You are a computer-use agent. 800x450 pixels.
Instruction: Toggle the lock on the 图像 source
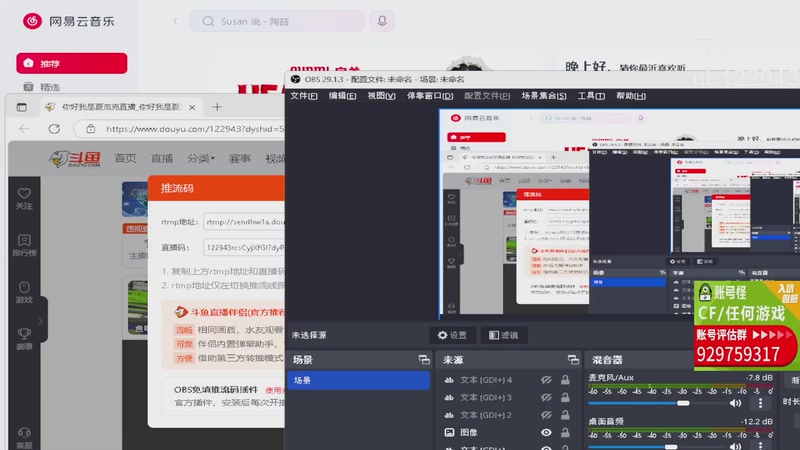click(x=565, y=433)
